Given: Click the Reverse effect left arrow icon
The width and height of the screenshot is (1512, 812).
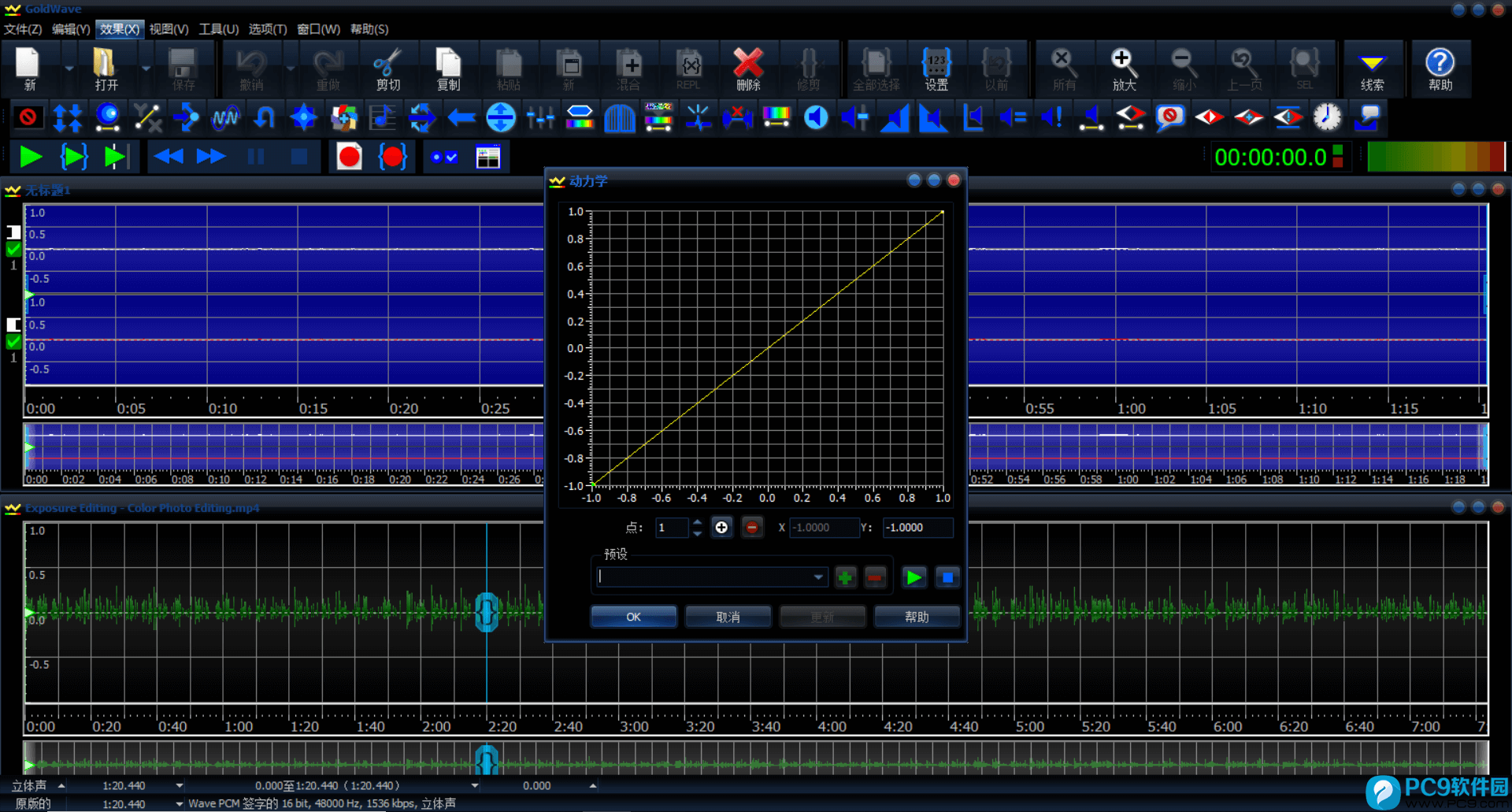Looking at the screenshot, I should pos(461,118).
